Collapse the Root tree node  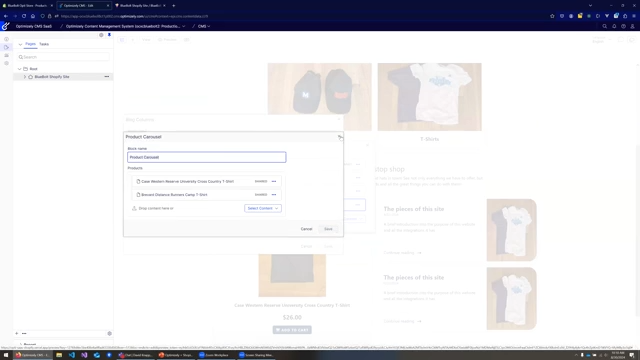click(x=19, y=69)
